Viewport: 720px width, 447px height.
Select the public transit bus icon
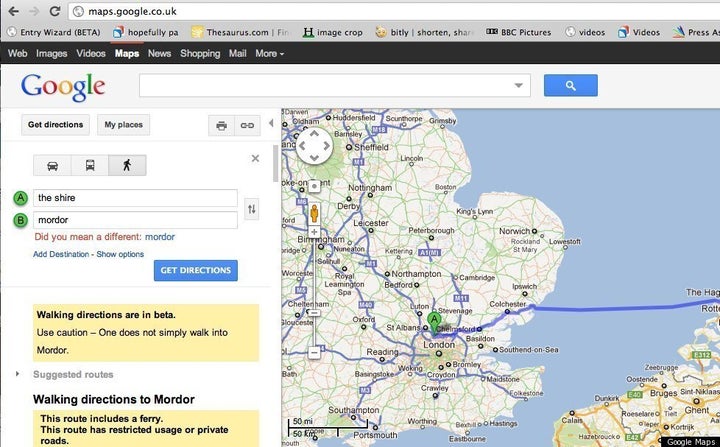tap(90, 165)
